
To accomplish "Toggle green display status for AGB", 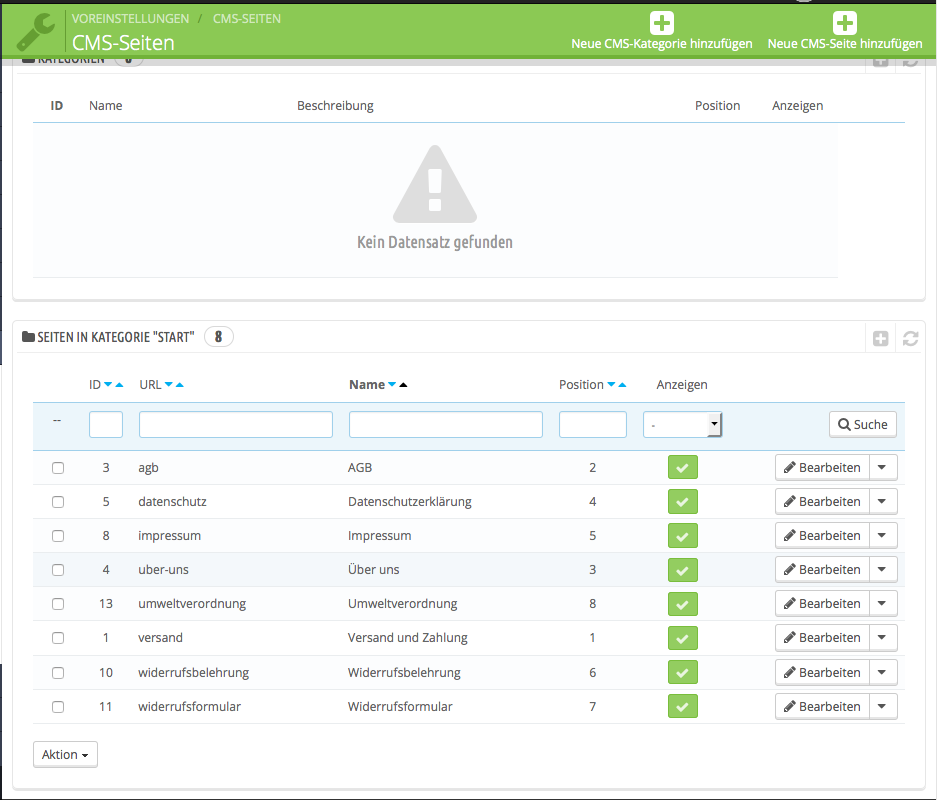I will point(682,467).
